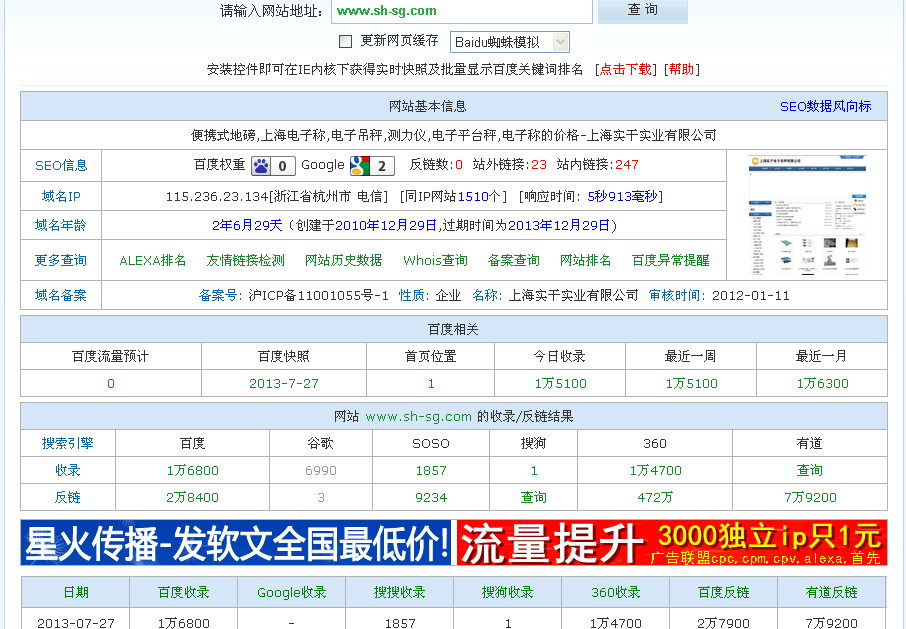Click 最近一周 value 1万5100
This screenshot has width=906, height=629.
point(691,384)
